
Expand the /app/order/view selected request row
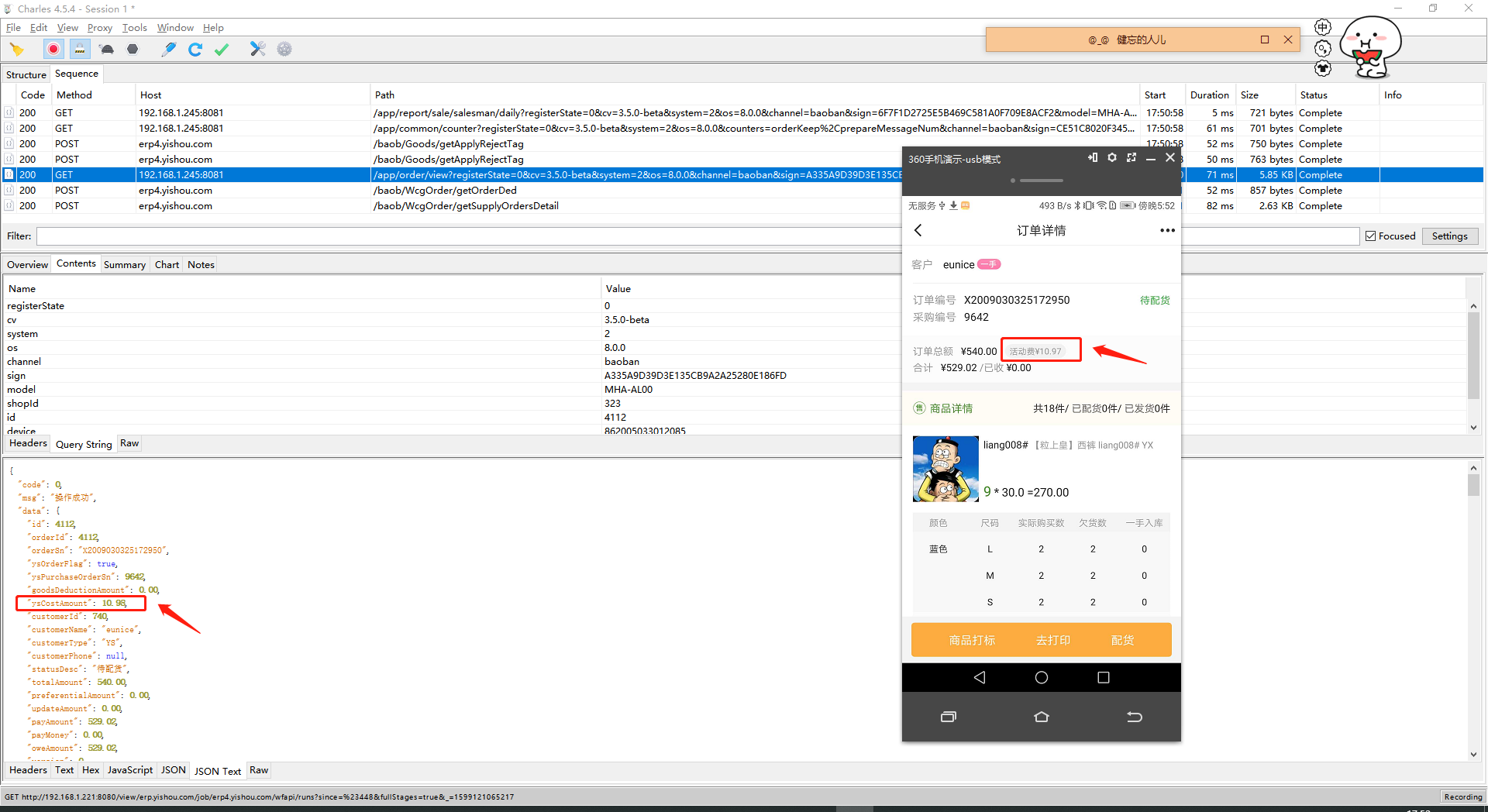click(x=9, y=175)
